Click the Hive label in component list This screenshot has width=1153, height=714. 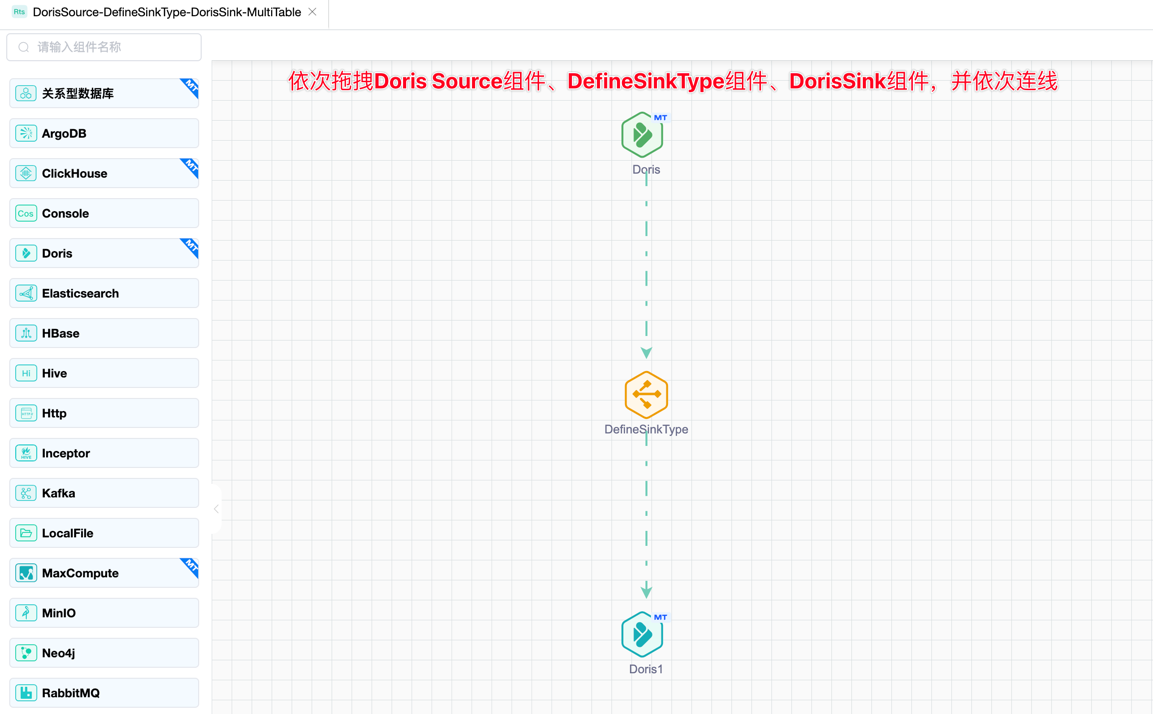click(54, 373)
